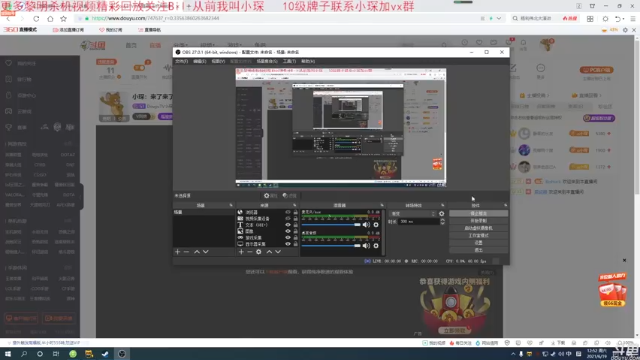Open browser undo-close dropdown arrow

tap(623, 19)
